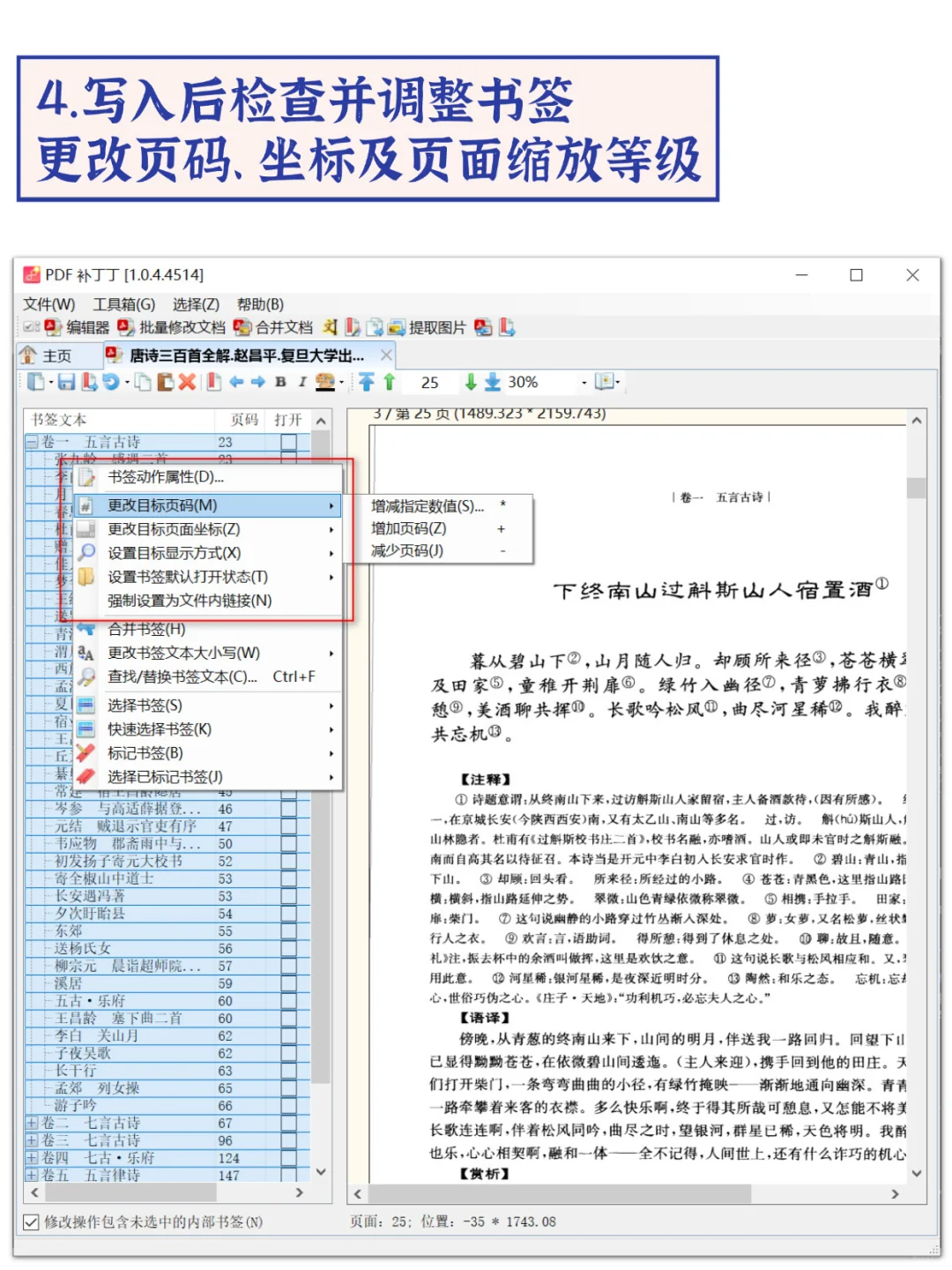The width and height of the screenshot is (952, 1270).
Task: Click the 页码 column header
Action: pos(244,420)
